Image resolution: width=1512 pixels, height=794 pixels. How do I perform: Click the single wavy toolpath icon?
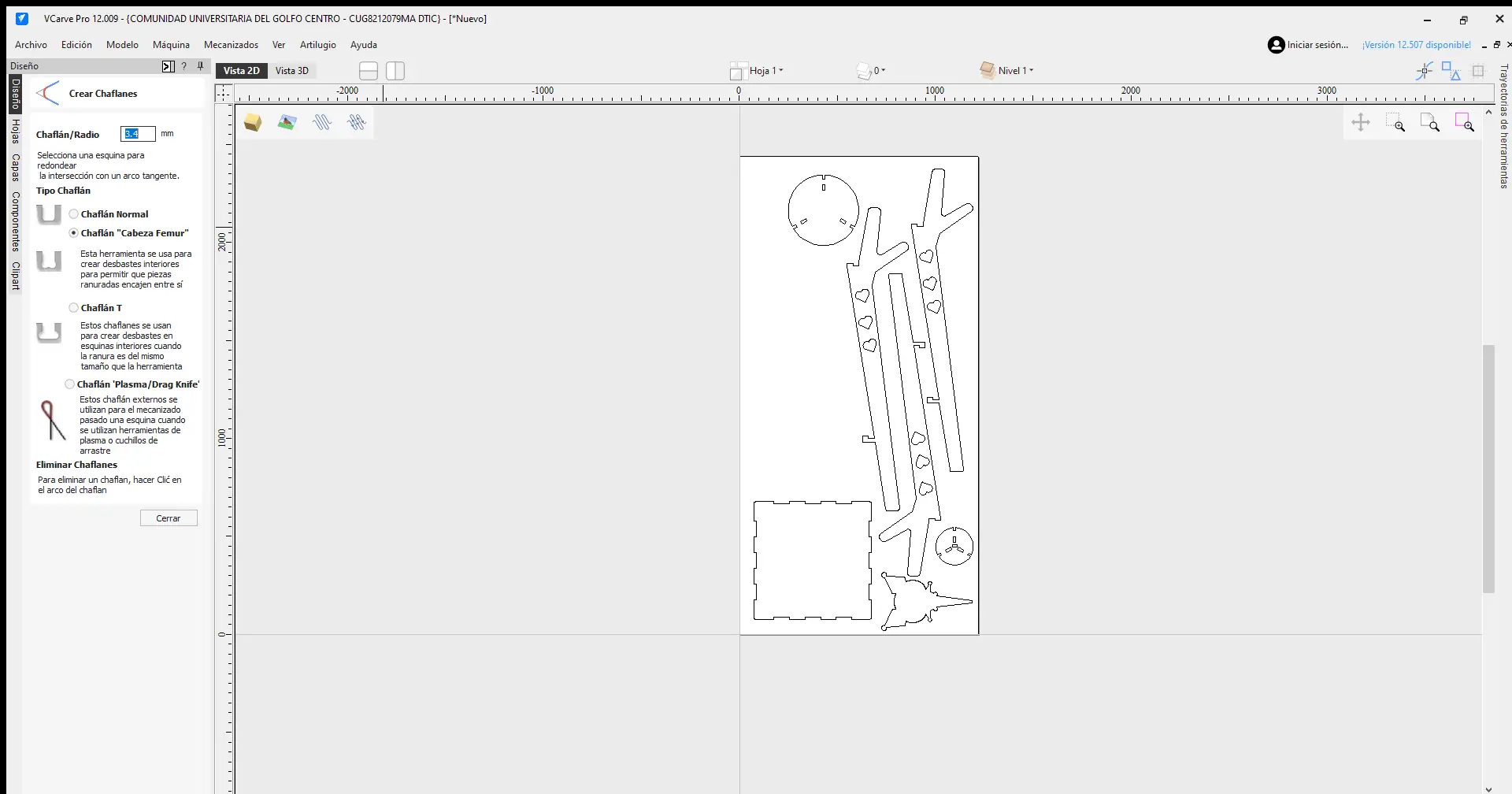pyautogui.click(x=322, y=122)
